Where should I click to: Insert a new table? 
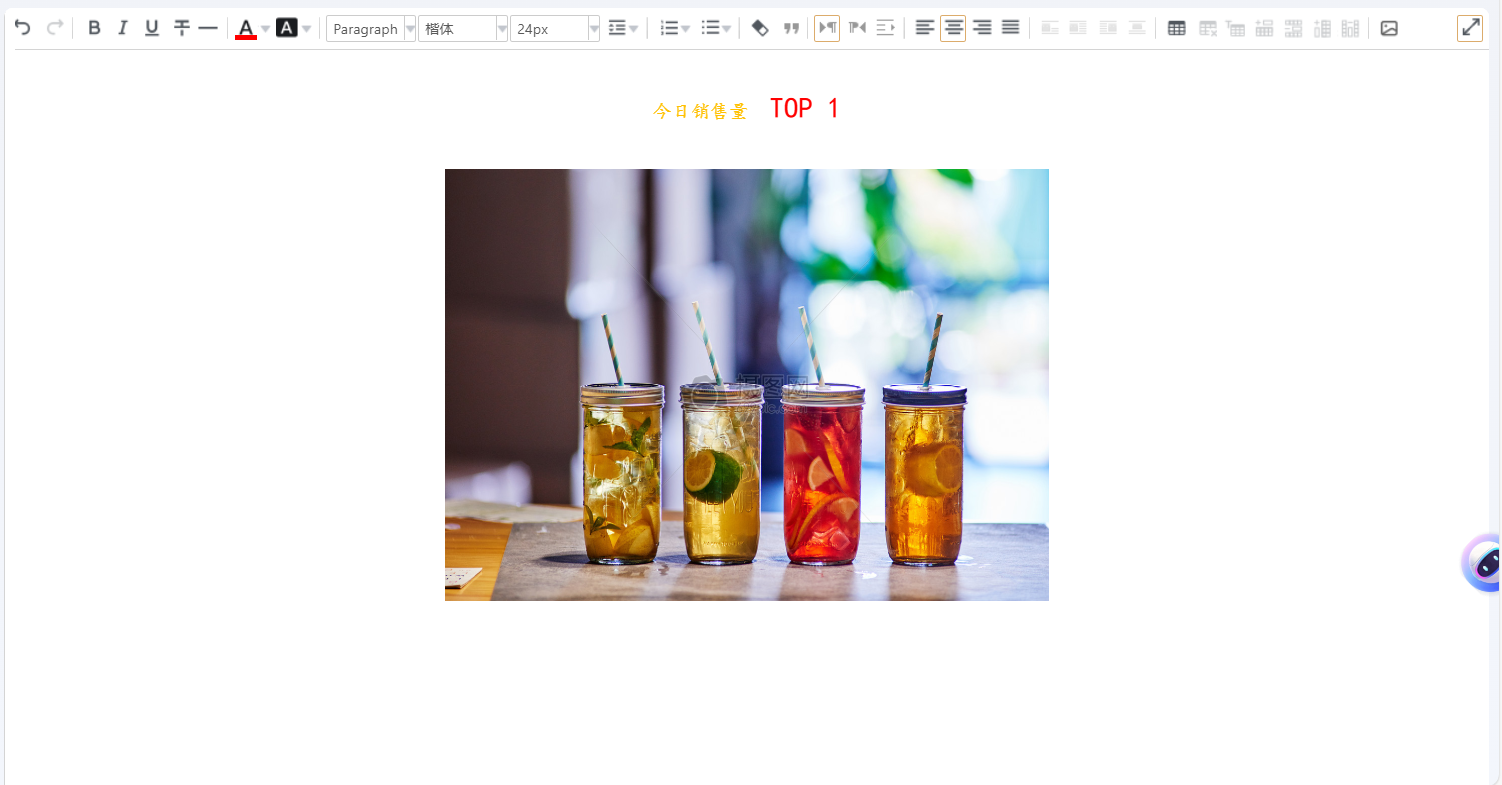pos(1177,28)
